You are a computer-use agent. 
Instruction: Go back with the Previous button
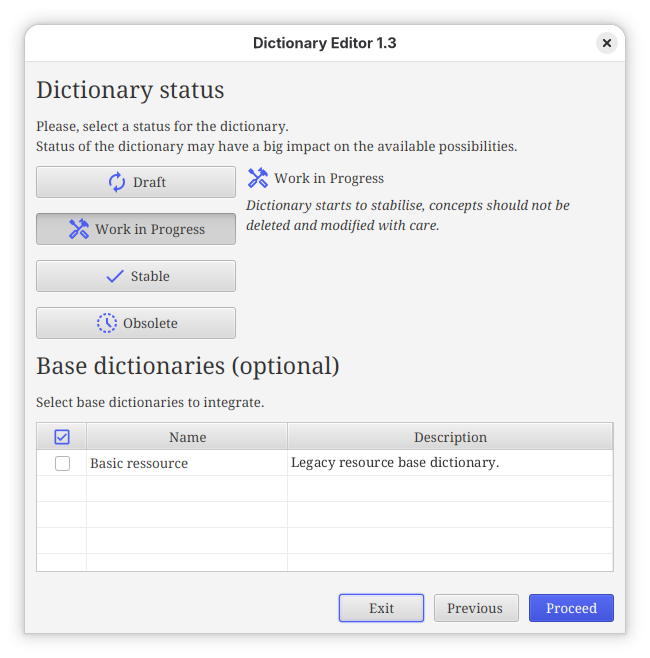tap(476, 608)
